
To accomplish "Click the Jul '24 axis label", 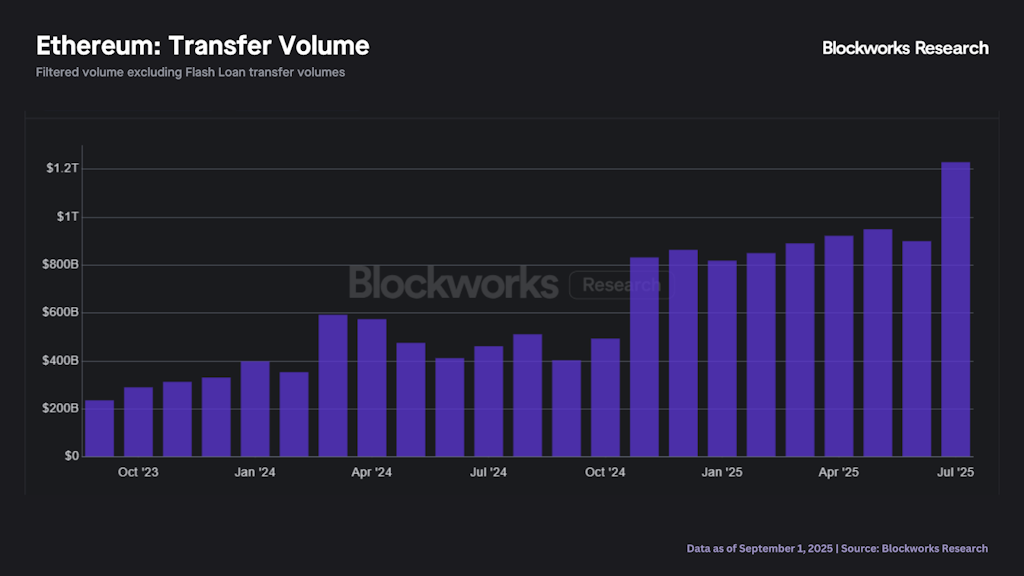I will point(488,472).
